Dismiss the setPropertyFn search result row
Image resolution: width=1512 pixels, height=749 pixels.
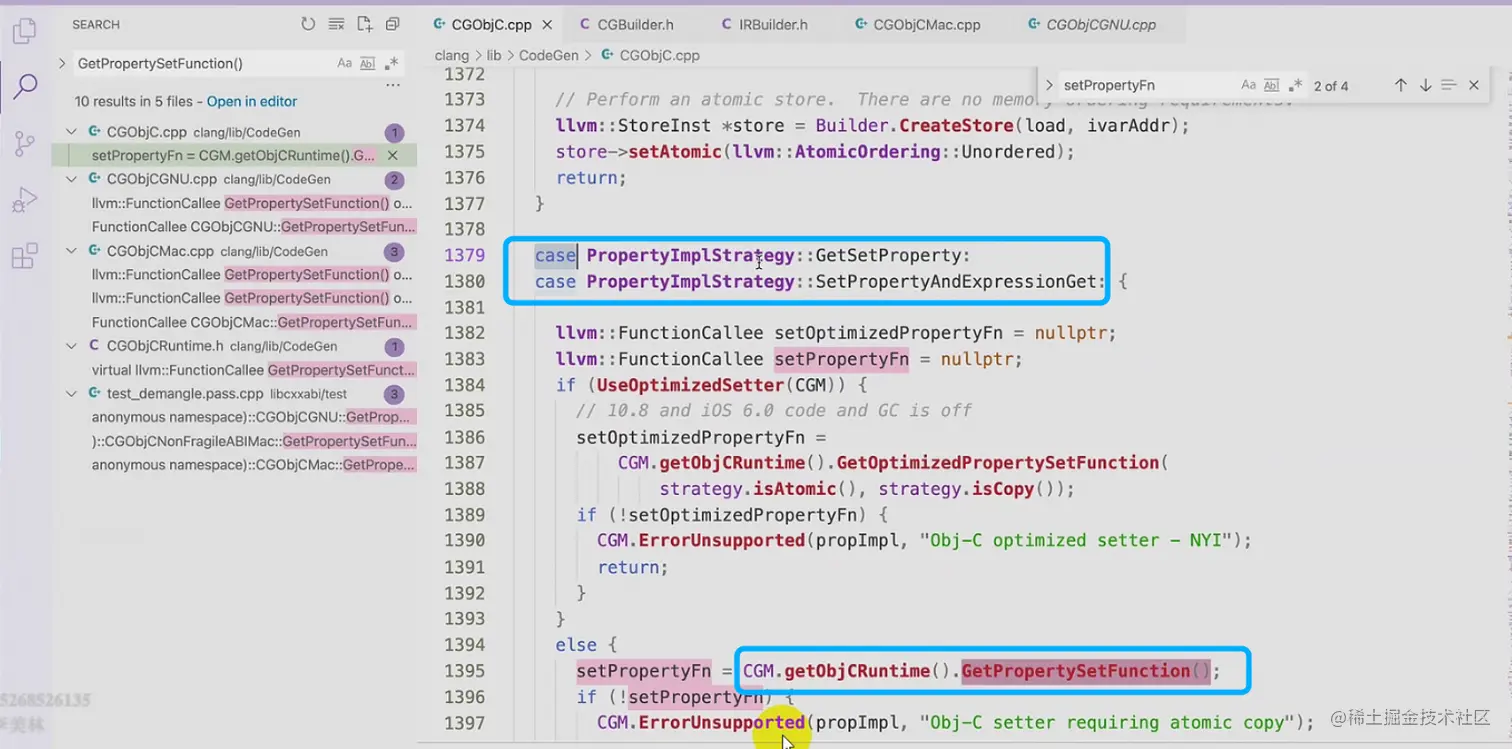[x=393, y=156]
